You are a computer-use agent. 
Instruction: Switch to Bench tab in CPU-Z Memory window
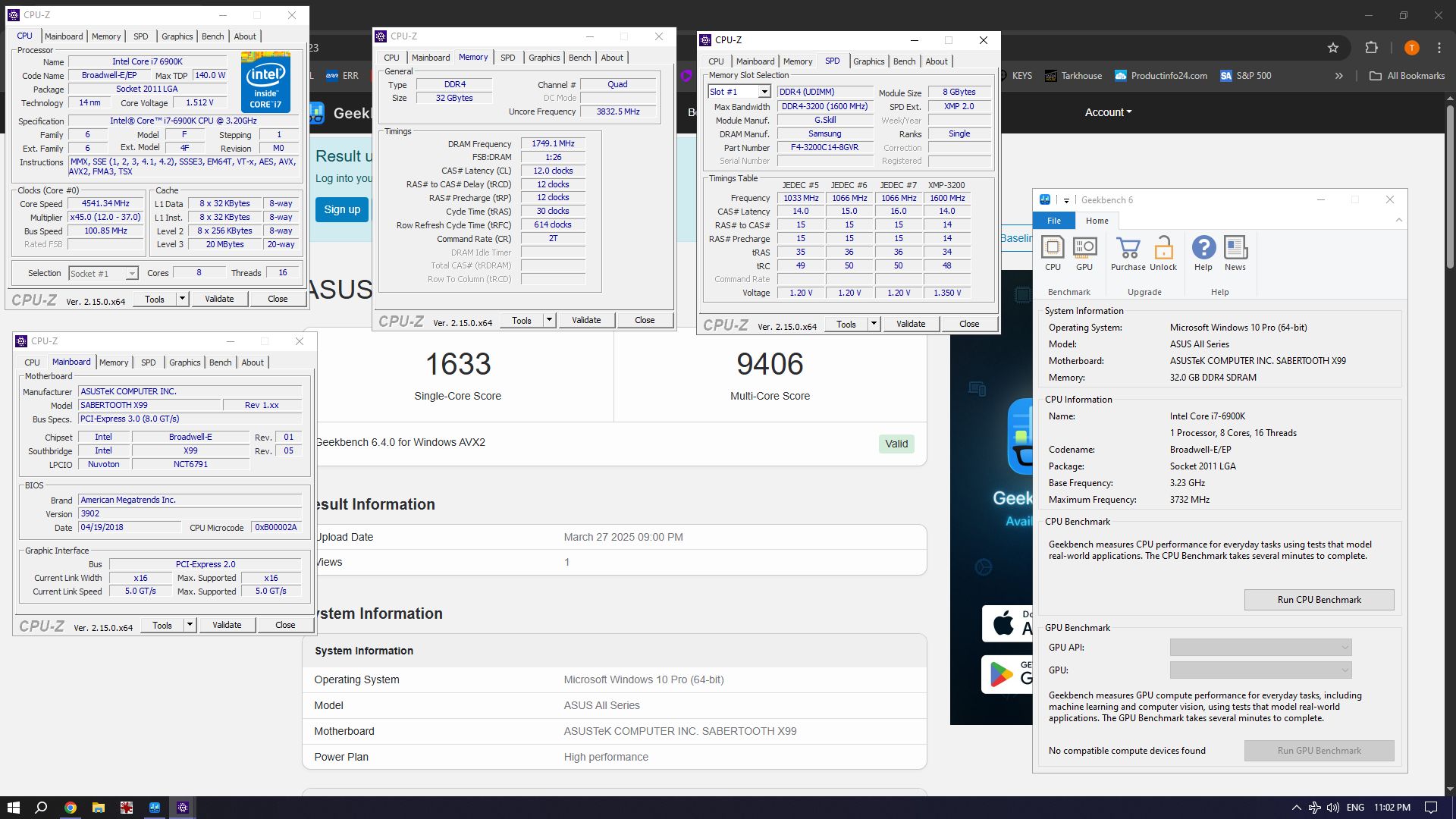point(579,58)
